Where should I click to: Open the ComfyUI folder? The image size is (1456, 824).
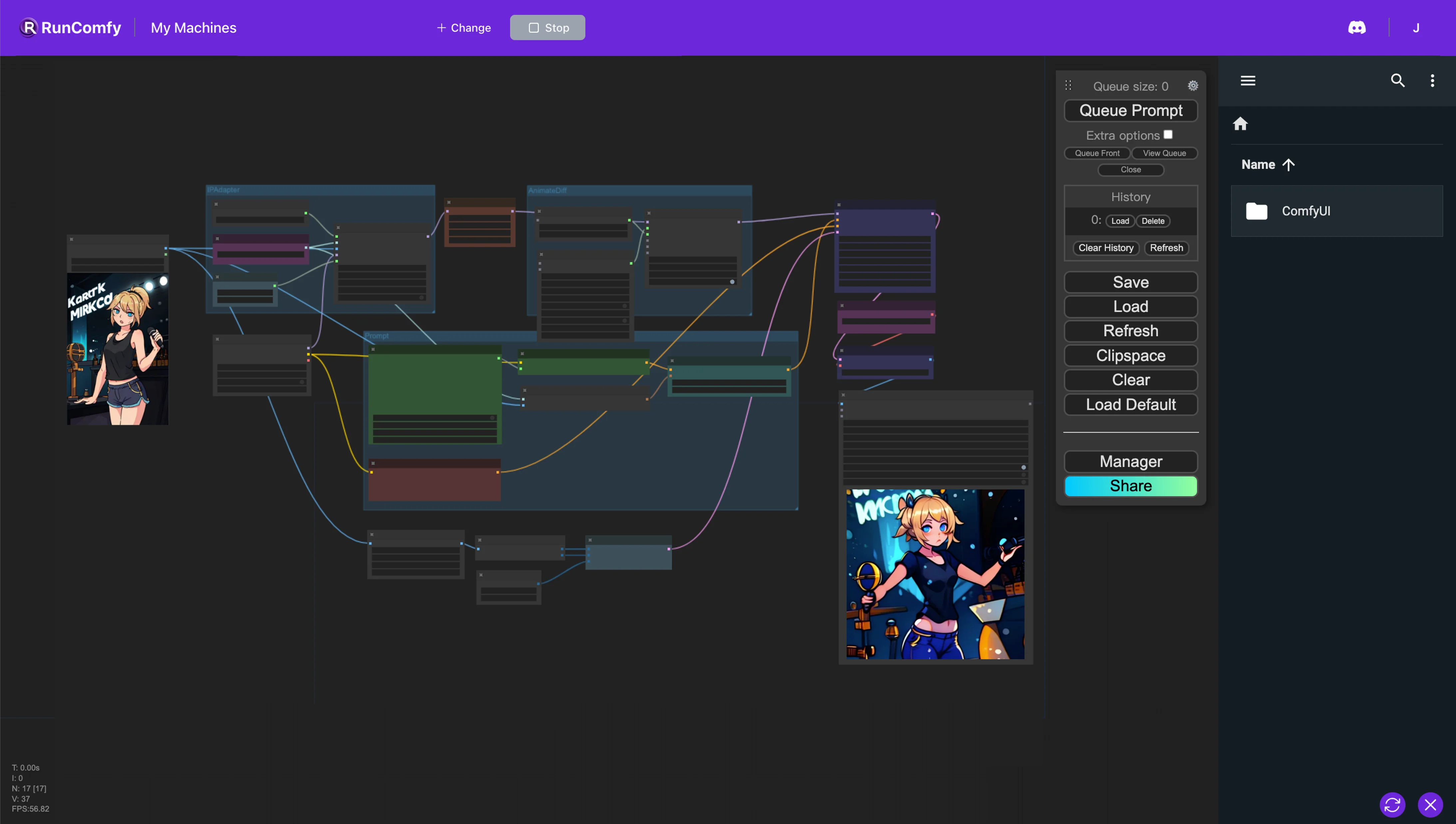point(1305,211)
